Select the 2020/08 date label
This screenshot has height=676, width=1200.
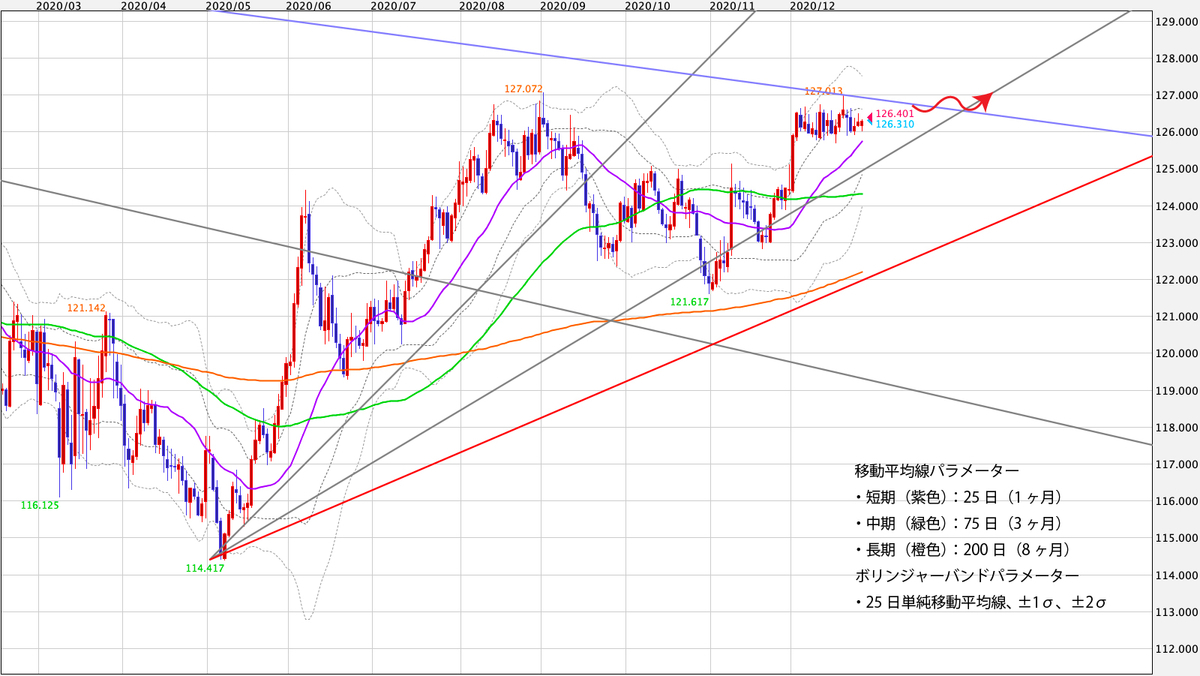[480, 6]
